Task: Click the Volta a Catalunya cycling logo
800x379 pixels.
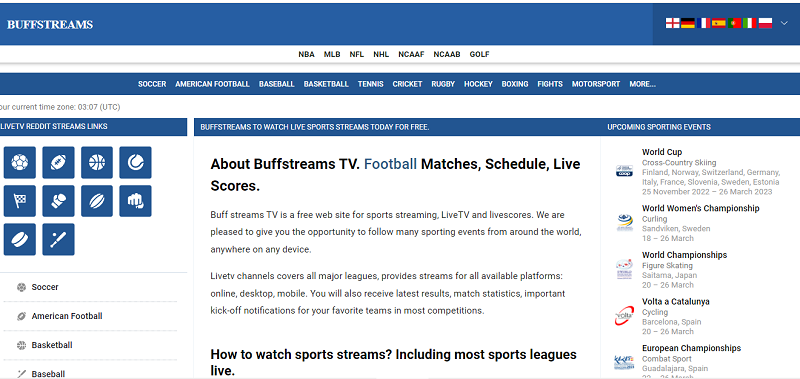Action: (624, 316)
